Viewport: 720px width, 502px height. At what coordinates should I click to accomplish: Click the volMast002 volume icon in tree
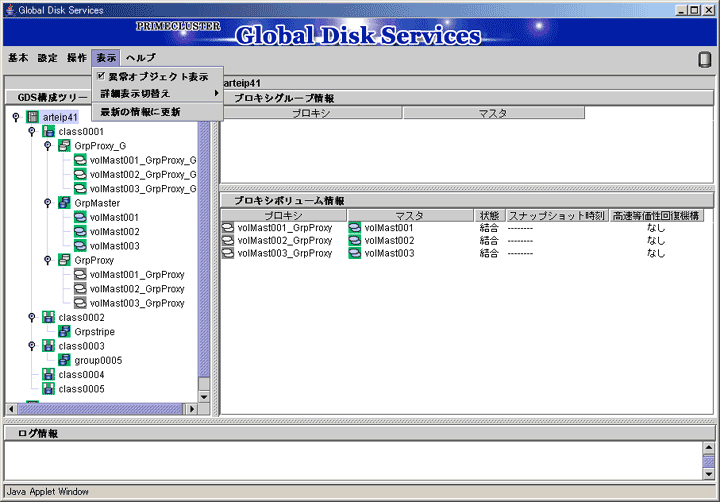tap(80, 231)
